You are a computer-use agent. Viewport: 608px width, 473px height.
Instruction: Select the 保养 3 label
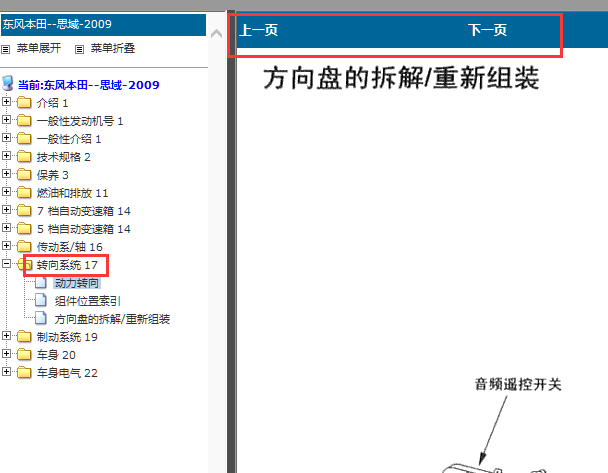click(x=53, y=175)
